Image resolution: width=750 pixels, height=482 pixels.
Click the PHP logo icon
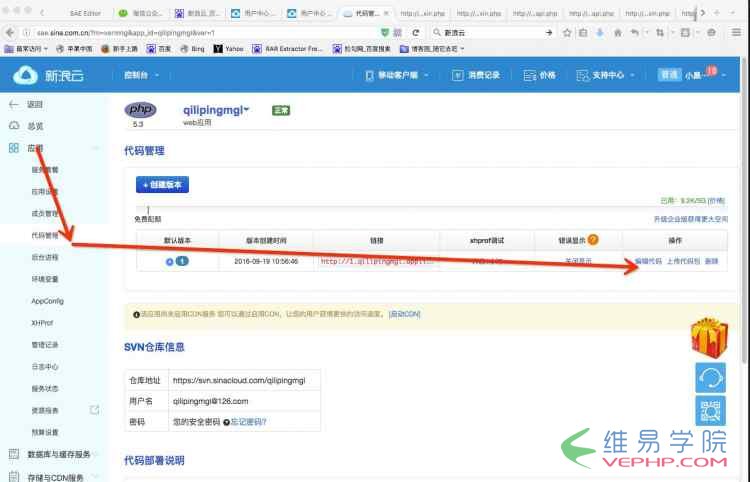pyautogui.click(x=140, y=110)
